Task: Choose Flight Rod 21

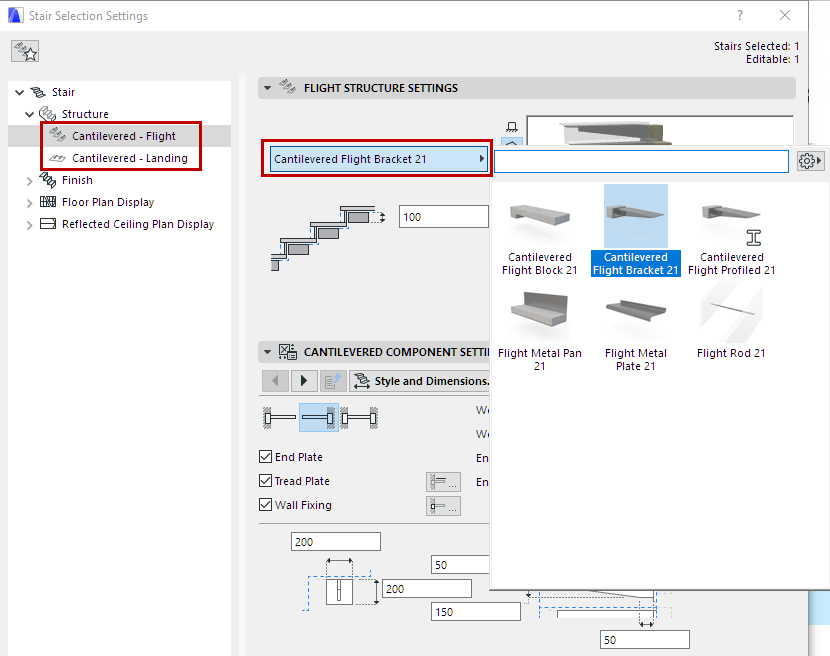Action: tap(732, 322)
